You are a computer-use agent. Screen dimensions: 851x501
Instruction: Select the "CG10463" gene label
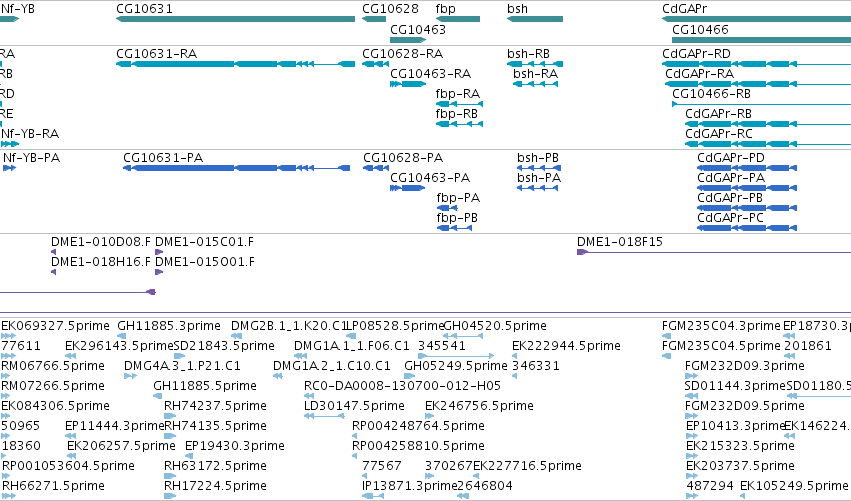(418, 29)
